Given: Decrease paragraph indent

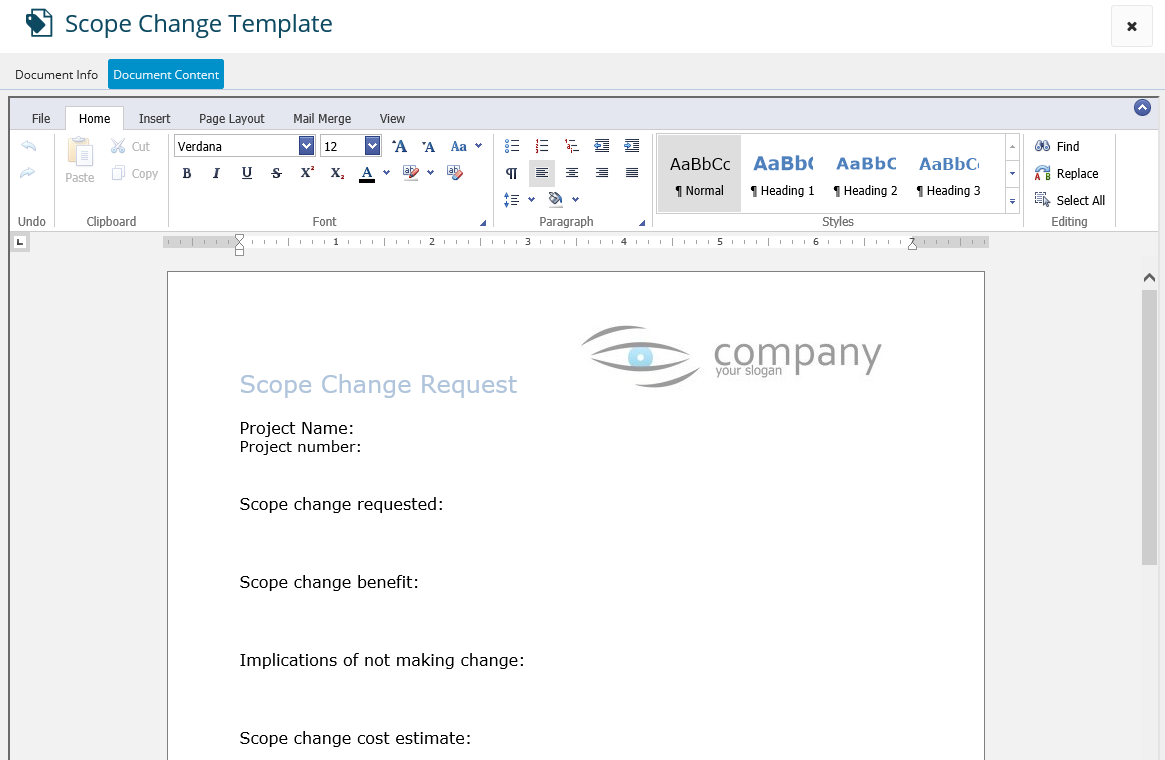Looking at the screenshot, I should [602, 146].
